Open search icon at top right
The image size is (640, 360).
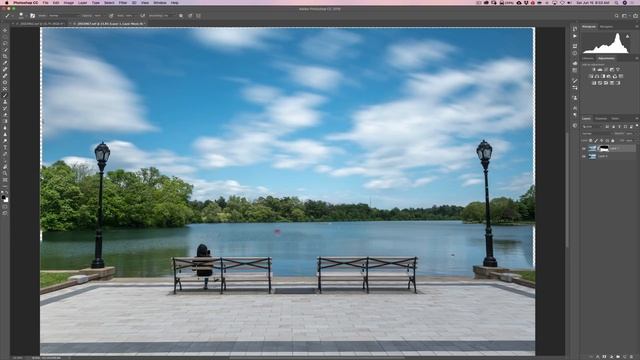click(x=616, y=16)
